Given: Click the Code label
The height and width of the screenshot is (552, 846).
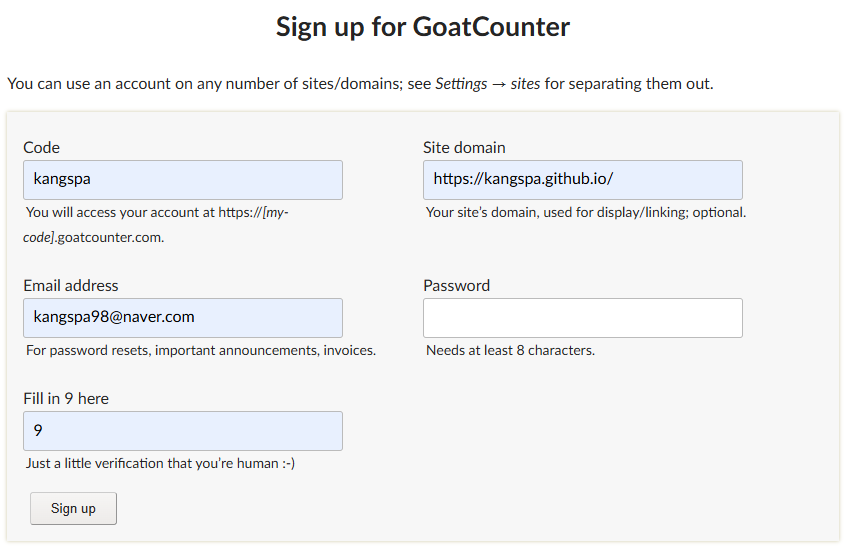Looking at the screenshot, I should coord(42,147).
